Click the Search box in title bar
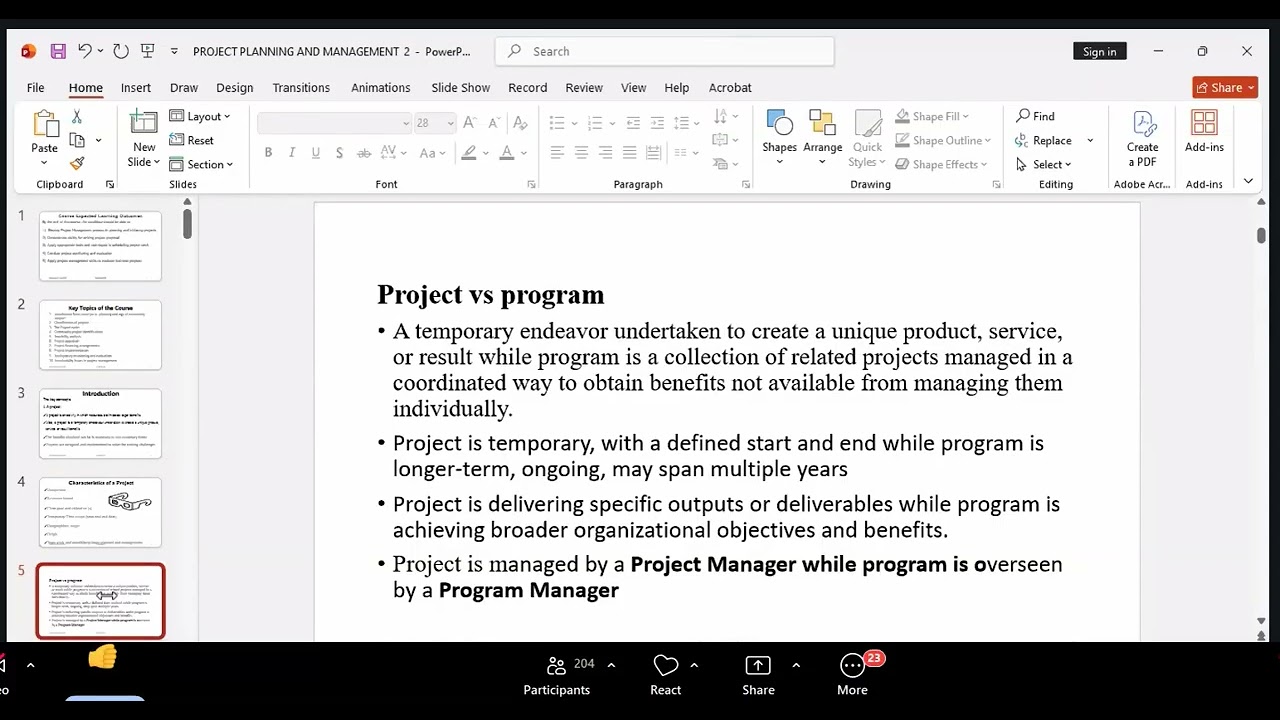 click(665, 51)
